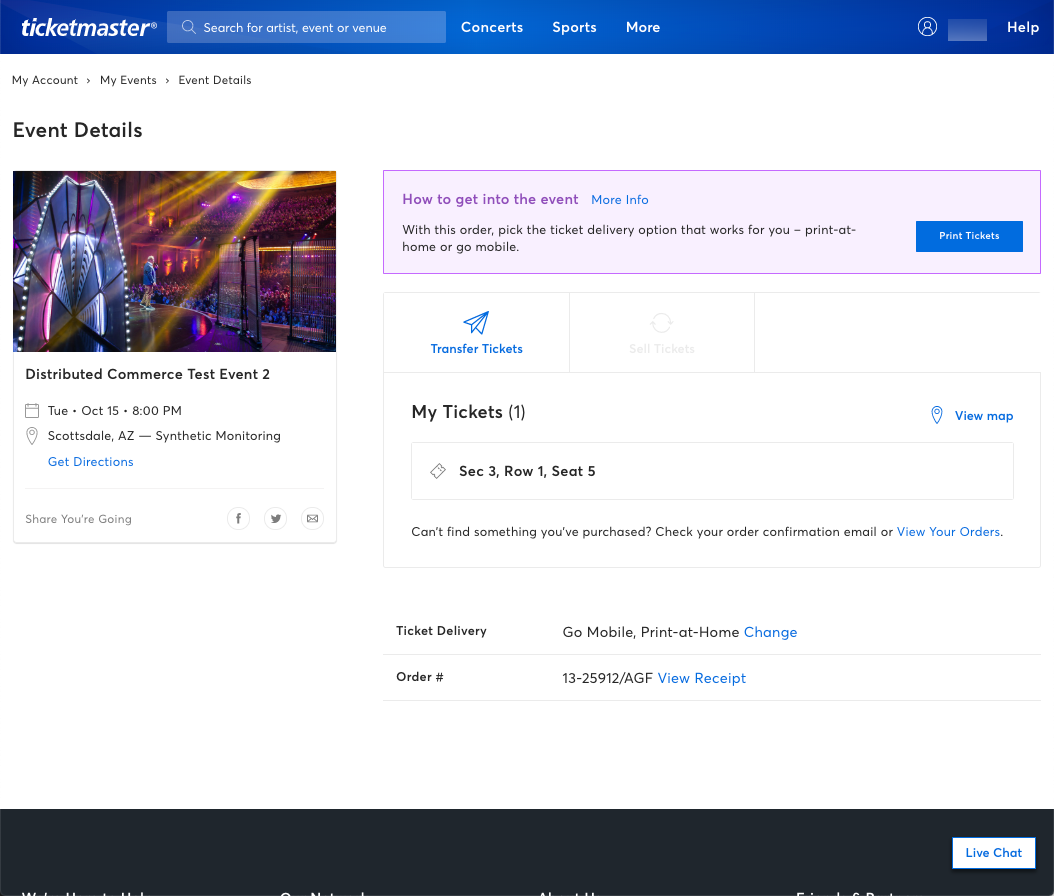
Task: Click the Order # label
Action: tap(420, 677)
